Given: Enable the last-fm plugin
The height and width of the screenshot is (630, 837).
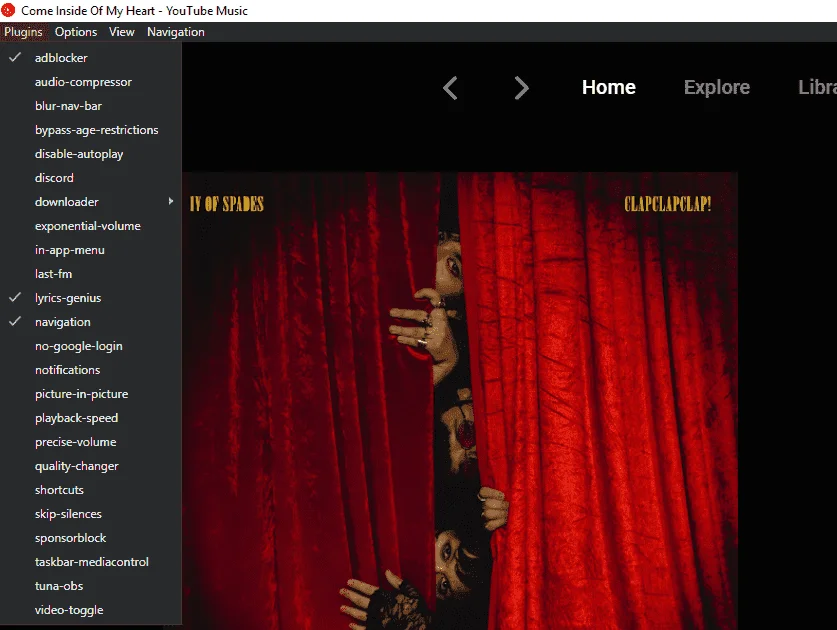Looking at the screenshot, I should (x=91, y=274).
